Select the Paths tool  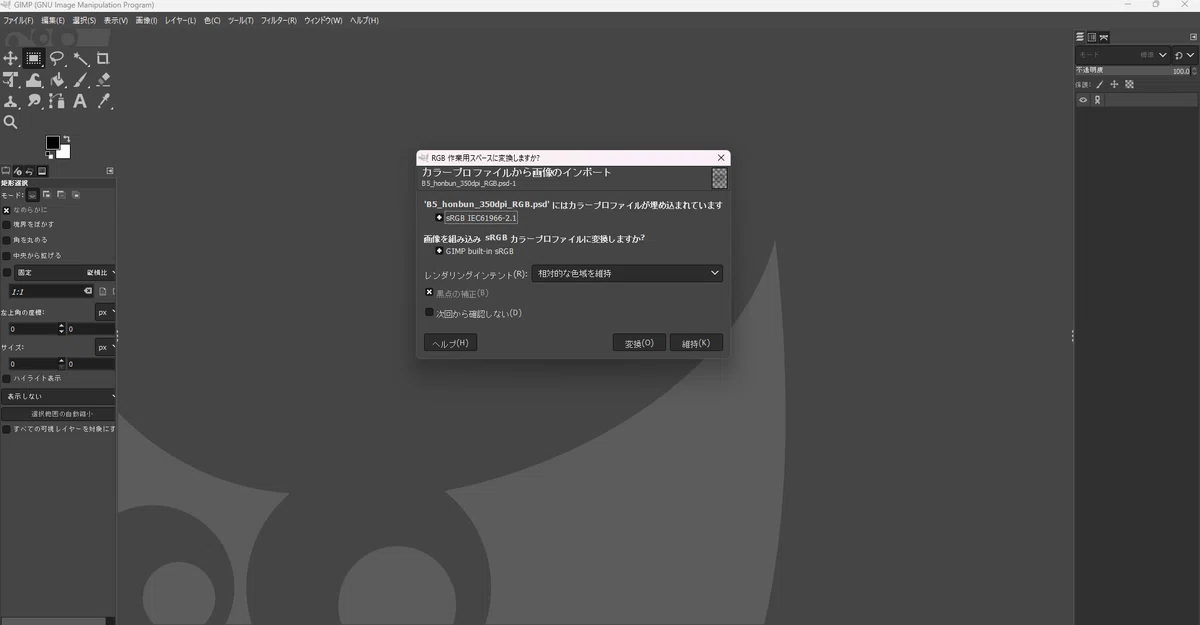click(x=57, y=101)
